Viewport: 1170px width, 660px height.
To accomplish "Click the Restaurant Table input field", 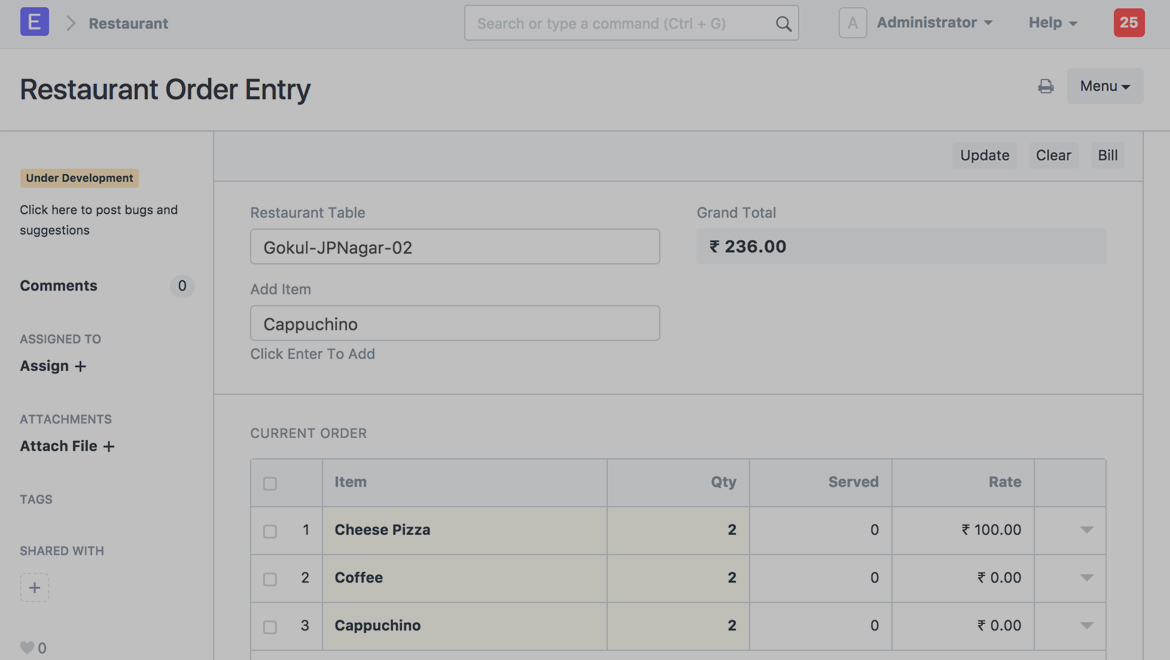I will click(x=454, y=247).
